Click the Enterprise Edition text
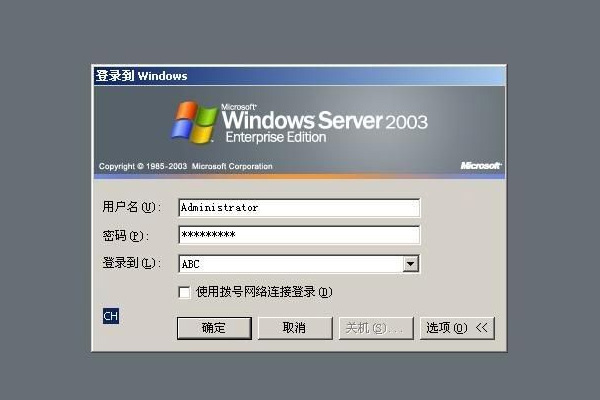Image resolution: width=600 pixels, height=400 pixels. (276, 137)
